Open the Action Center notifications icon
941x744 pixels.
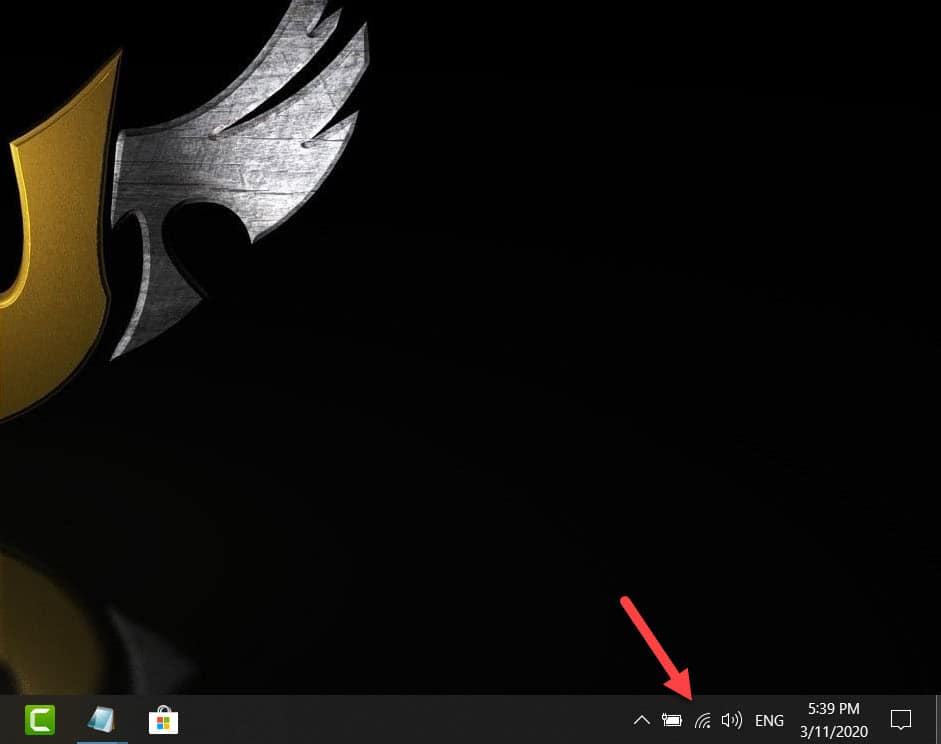point(901,720)
